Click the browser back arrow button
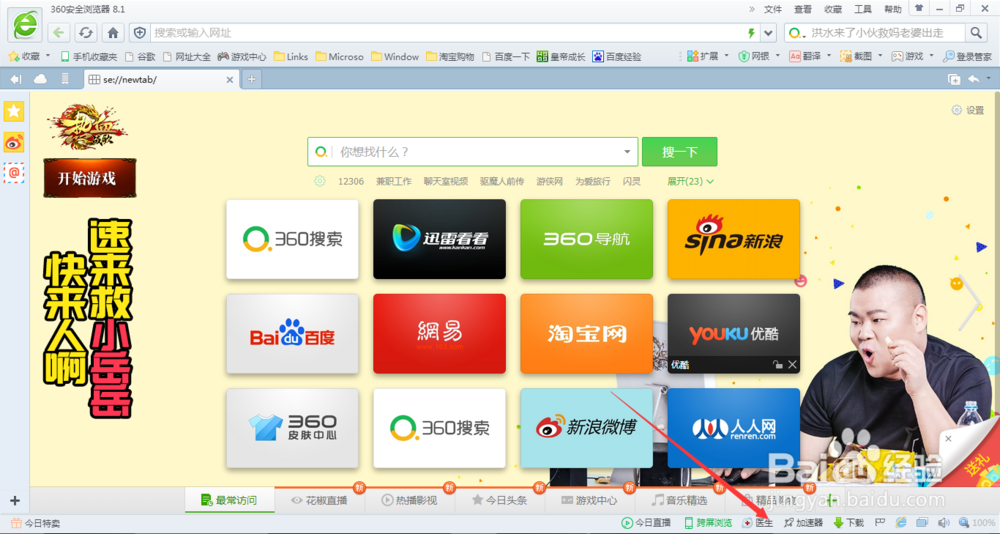This screenshot has height=534, width=1000. point(59,33)
